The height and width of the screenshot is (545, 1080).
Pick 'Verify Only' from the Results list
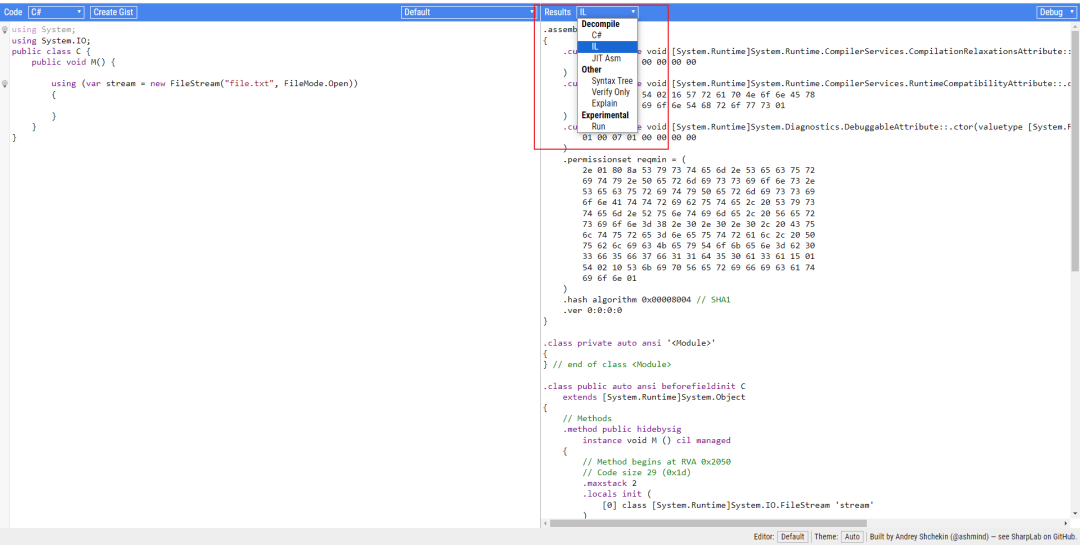pyautogui.click(x=610, y=92)
